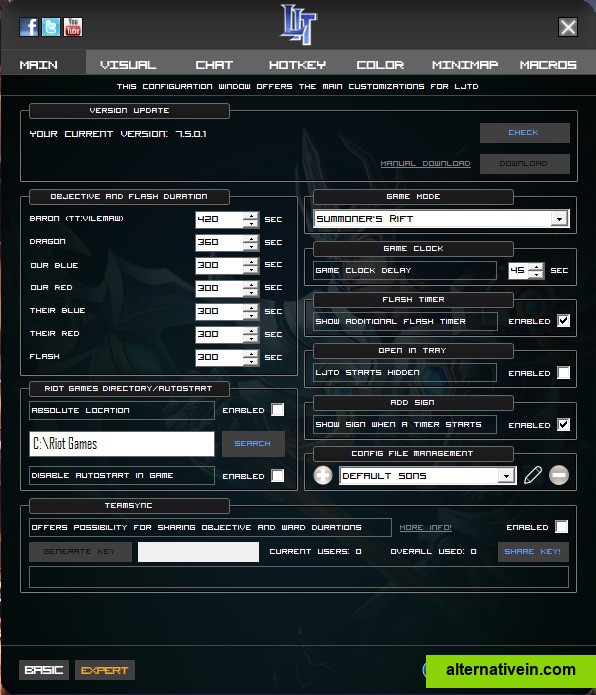Switch to the Macros tab
Image resolution: width=596 pixels, height=695 pixels.
[x=548, y=65]
